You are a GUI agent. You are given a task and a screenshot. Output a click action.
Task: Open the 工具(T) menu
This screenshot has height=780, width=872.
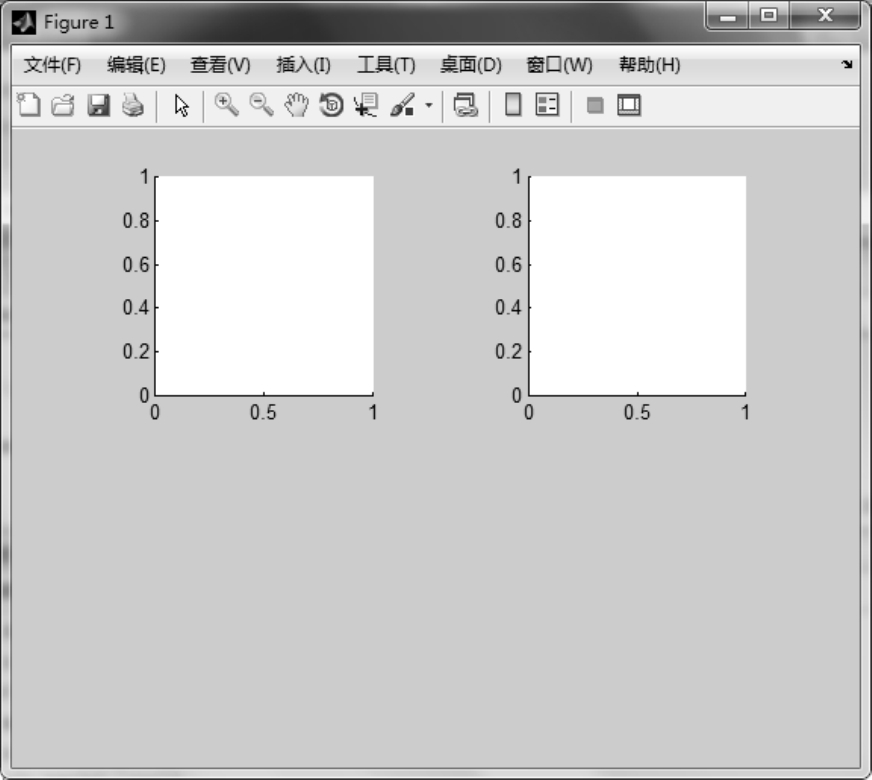pos(386,66)
